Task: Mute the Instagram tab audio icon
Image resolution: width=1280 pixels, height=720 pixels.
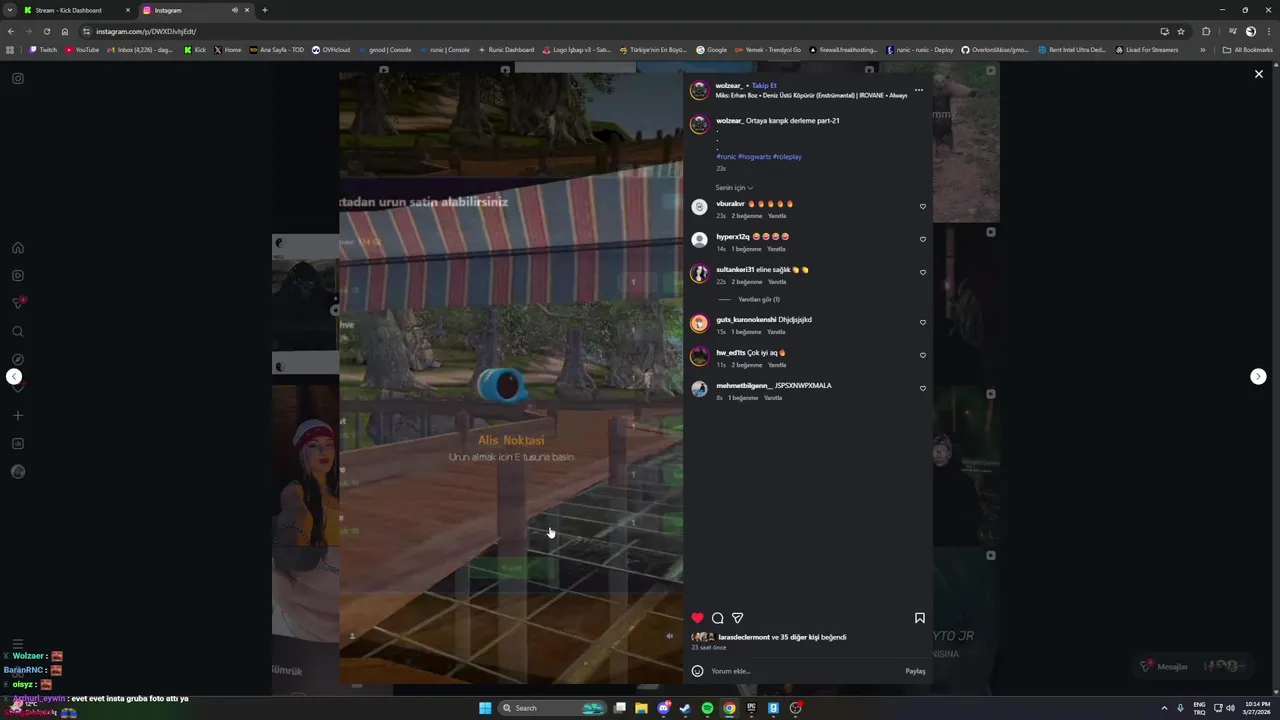Action: [x=235, y=10]
